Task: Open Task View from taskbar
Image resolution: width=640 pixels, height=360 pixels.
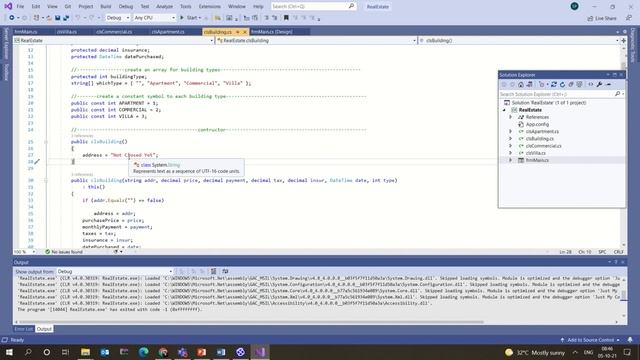Action: point(65,352)
